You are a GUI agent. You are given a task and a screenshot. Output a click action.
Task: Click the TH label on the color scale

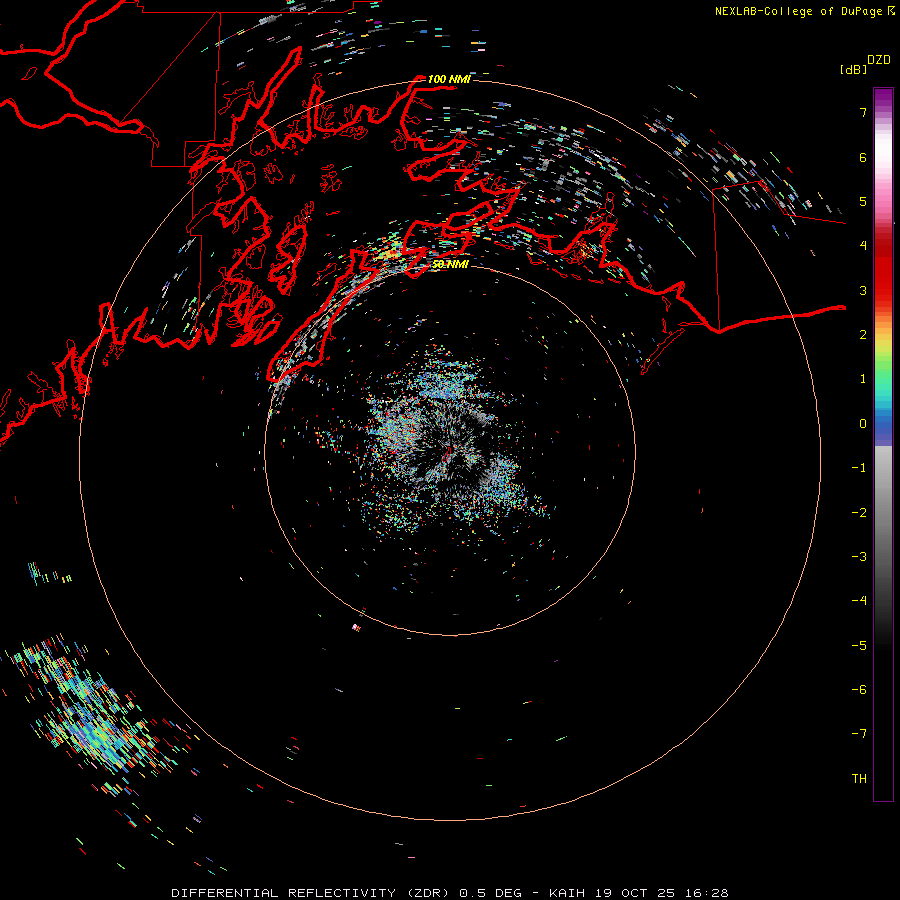tap(859, 779)
